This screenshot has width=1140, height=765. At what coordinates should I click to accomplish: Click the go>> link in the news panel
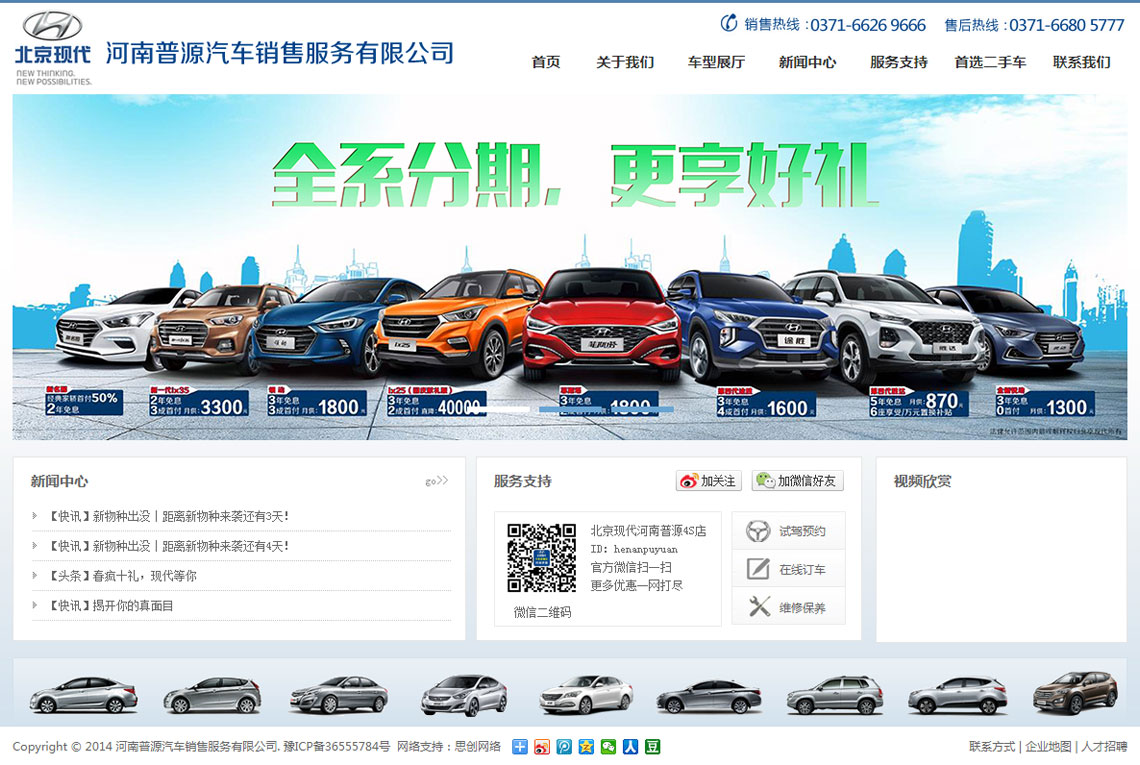click(436, 481)
